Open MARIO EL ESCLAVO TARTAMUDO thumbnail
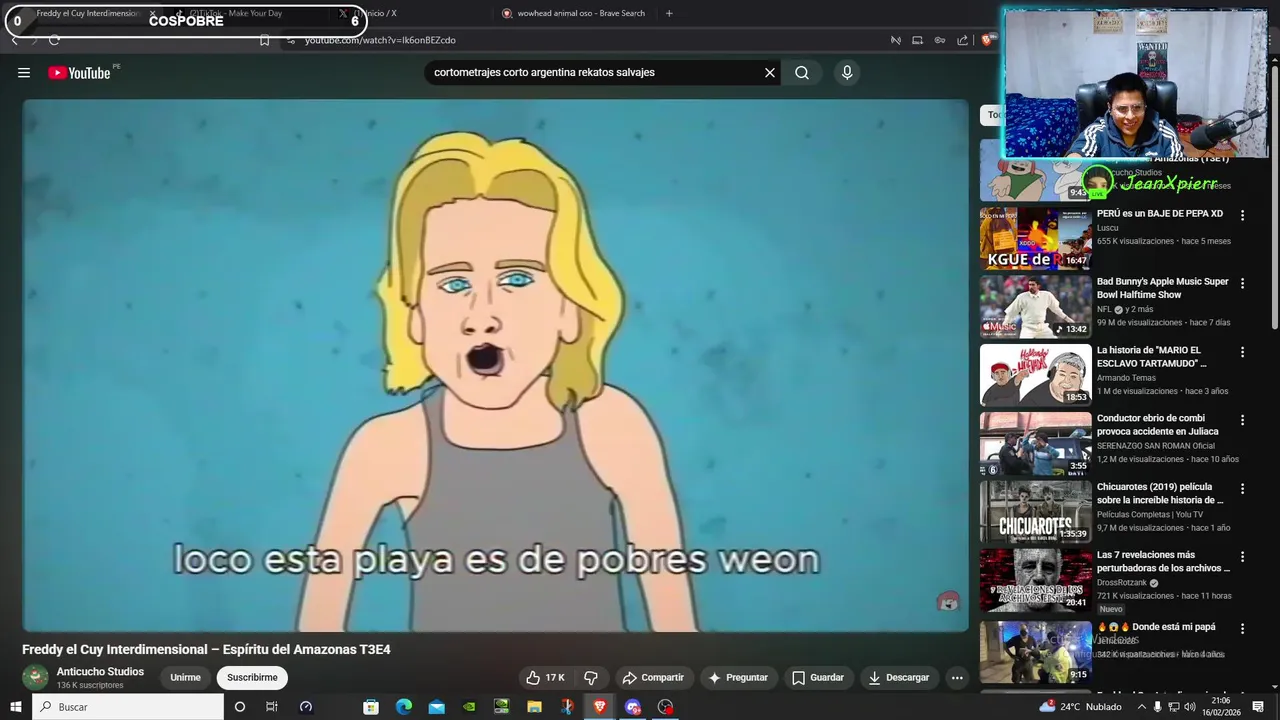 (1035, 375)
